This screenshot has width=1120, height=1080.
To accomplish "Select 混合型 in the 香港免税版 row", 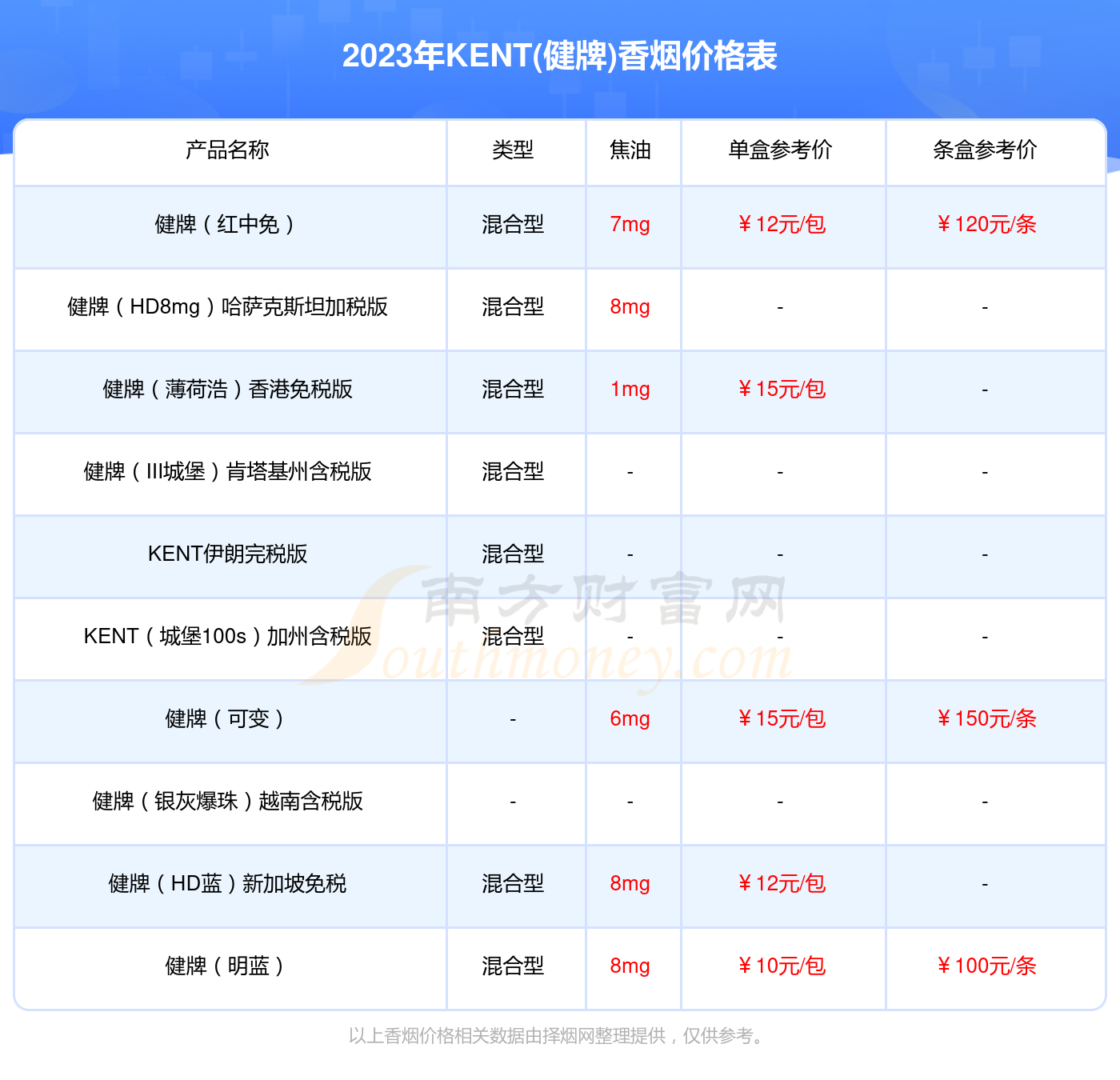I will (x=513, y=390).
